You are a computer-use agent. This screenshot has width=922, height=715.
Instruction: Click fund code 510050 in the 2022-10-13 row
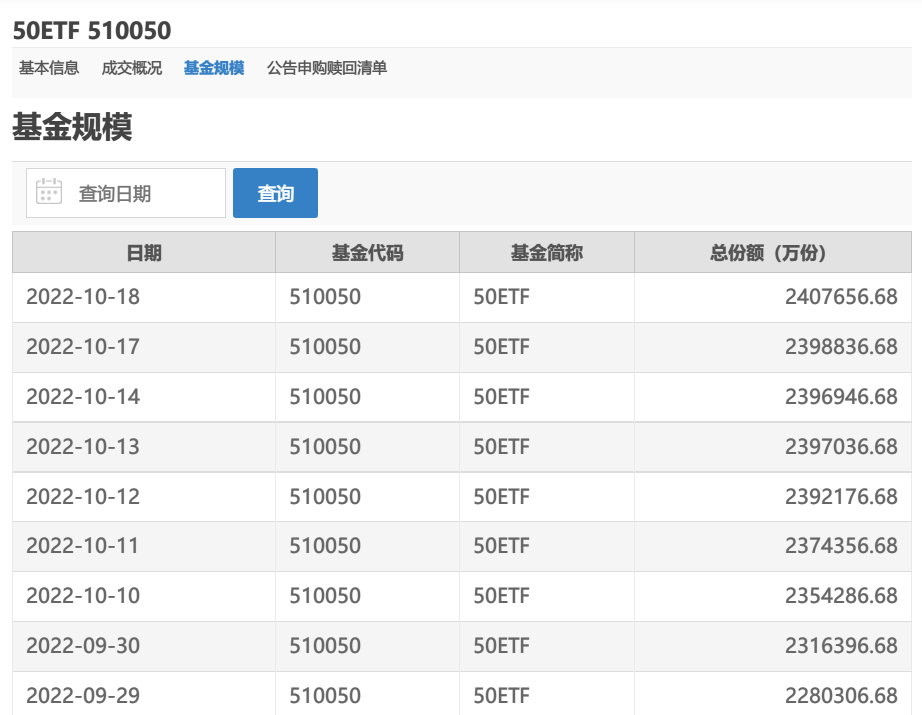(x=325, y=447)
